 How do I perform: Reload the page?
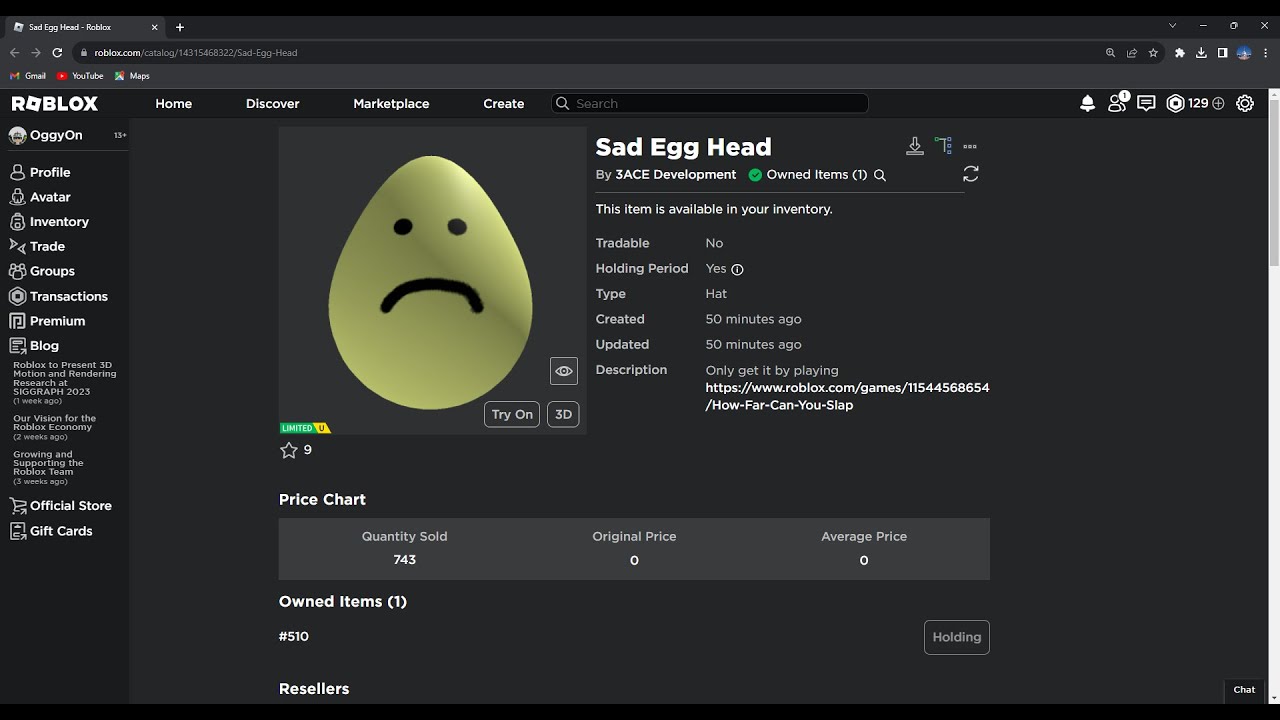coord(57,53)
